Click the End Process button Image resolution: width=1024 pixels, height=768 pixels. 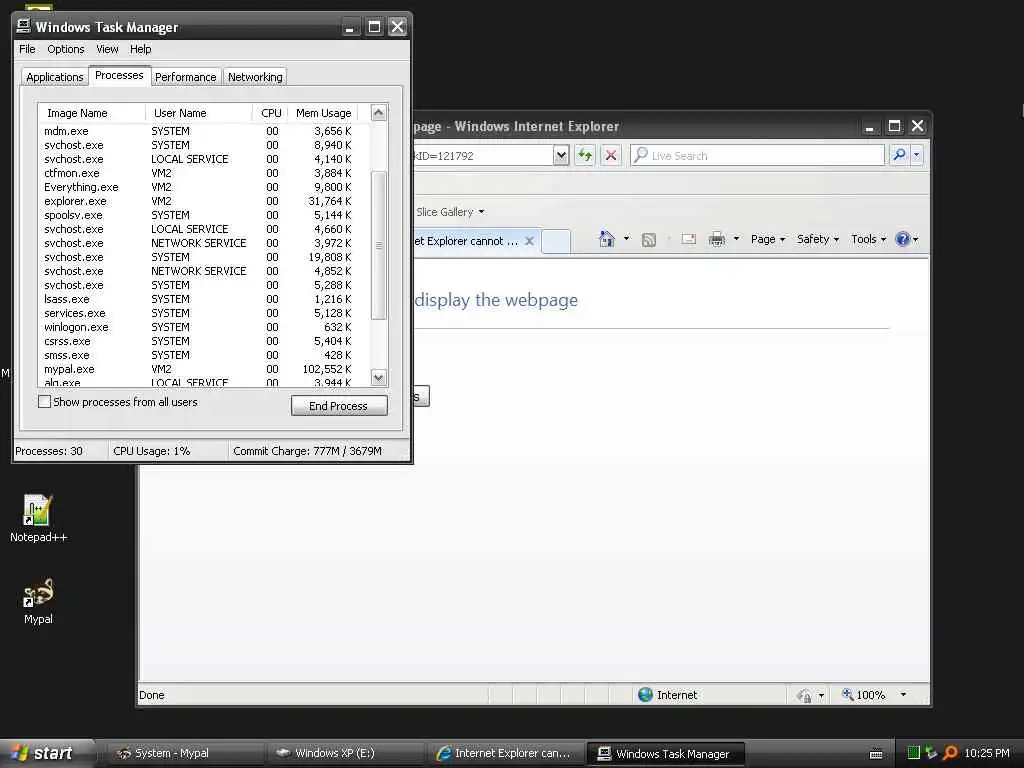click(339, 406)
